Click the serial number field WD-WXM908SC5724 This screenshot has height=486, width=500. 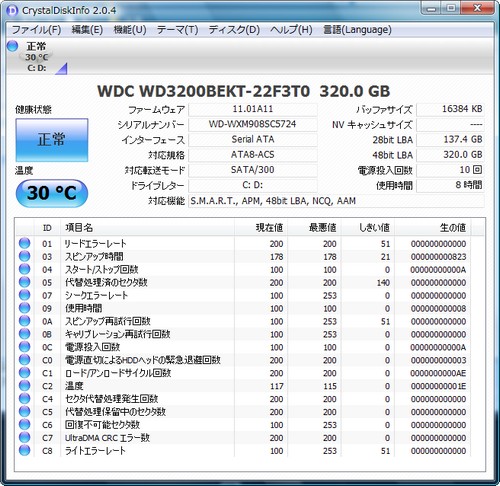[x=253, y=124]
